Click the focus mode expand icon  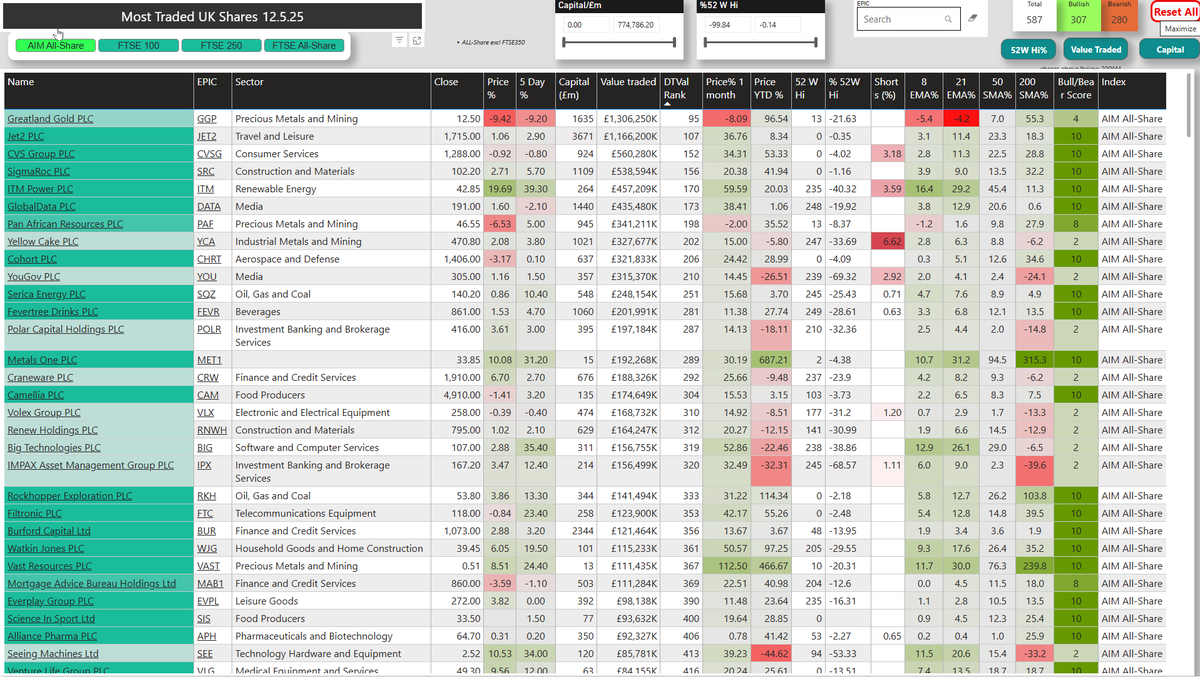pyautogui.click(x=417, y=40)
